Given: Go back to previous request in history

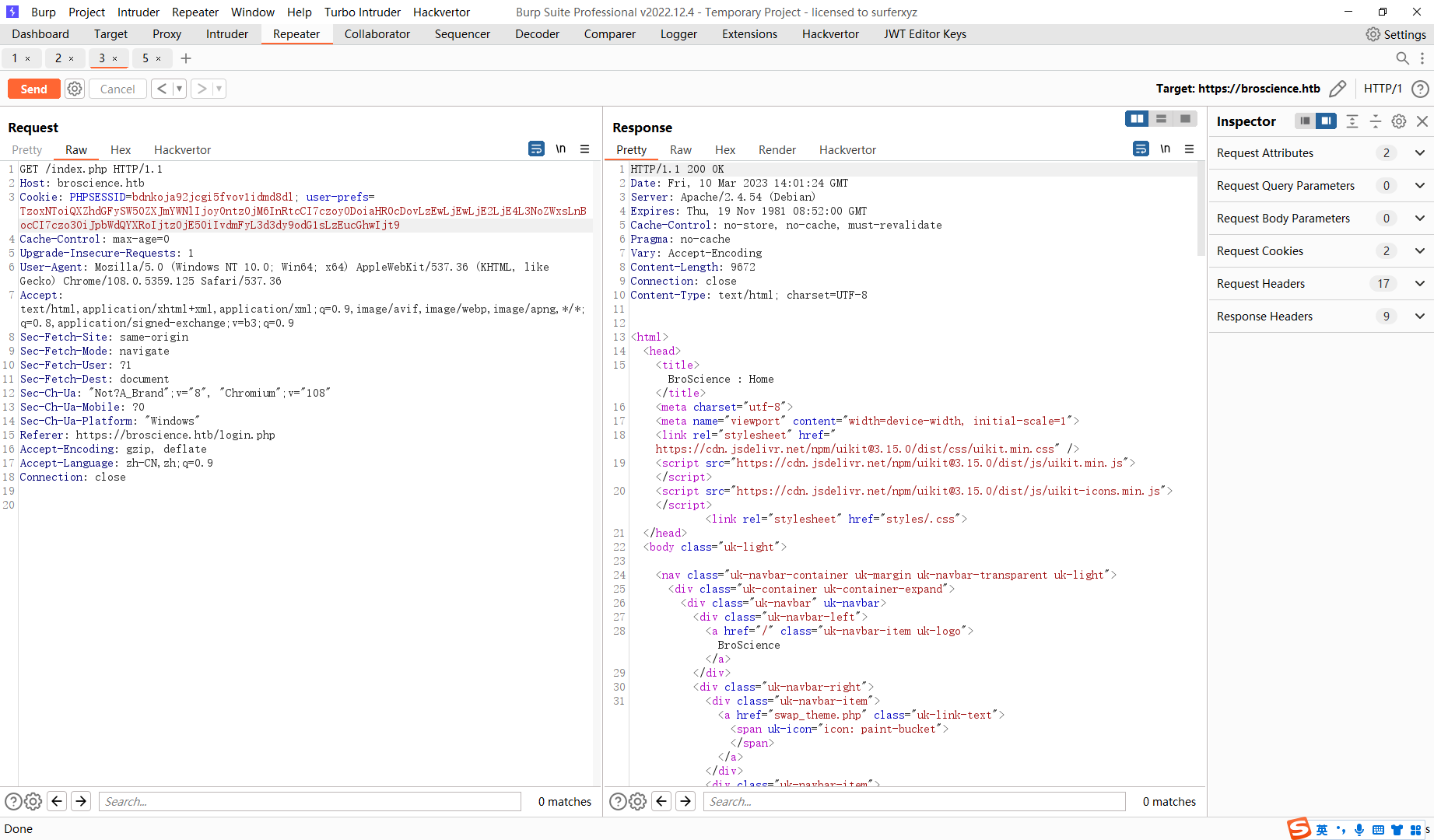Looking at the screenshot, I should tap(162, 89).
